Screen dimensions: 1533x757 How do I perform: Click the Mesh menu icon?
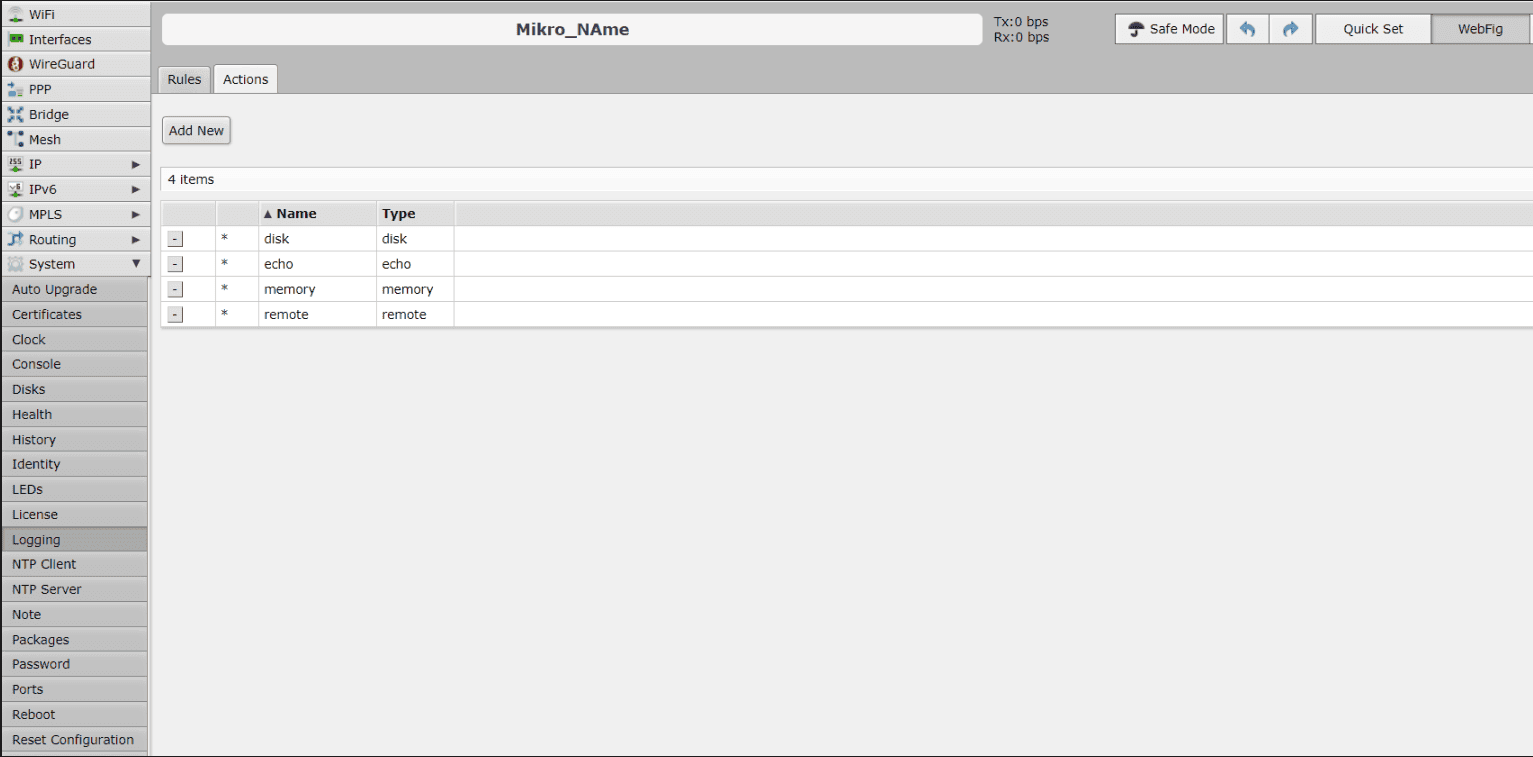click(15, 139)
